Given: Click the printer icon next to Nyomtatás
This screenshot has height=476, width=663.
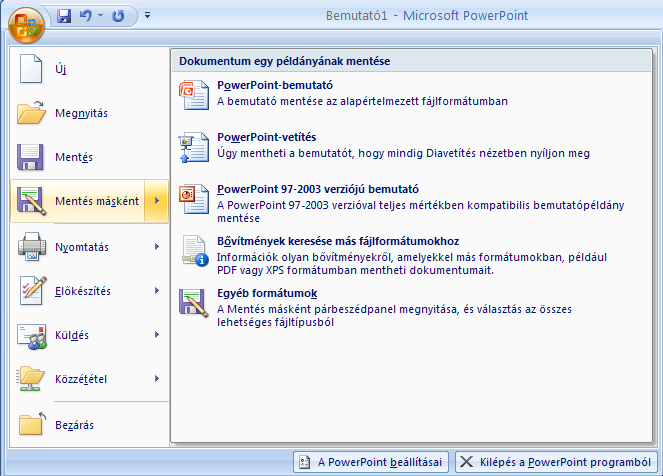Looking at the screenshot, I should pyautogui.click(x=32, y=246).
